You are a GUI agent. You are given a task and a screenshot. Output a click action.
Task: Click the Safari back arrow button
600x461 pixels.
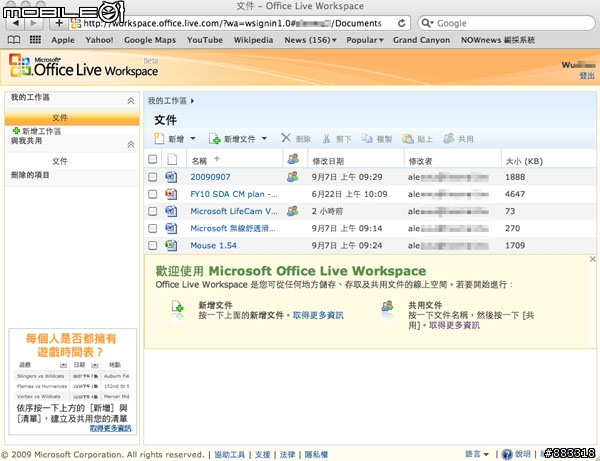[15, 24]
